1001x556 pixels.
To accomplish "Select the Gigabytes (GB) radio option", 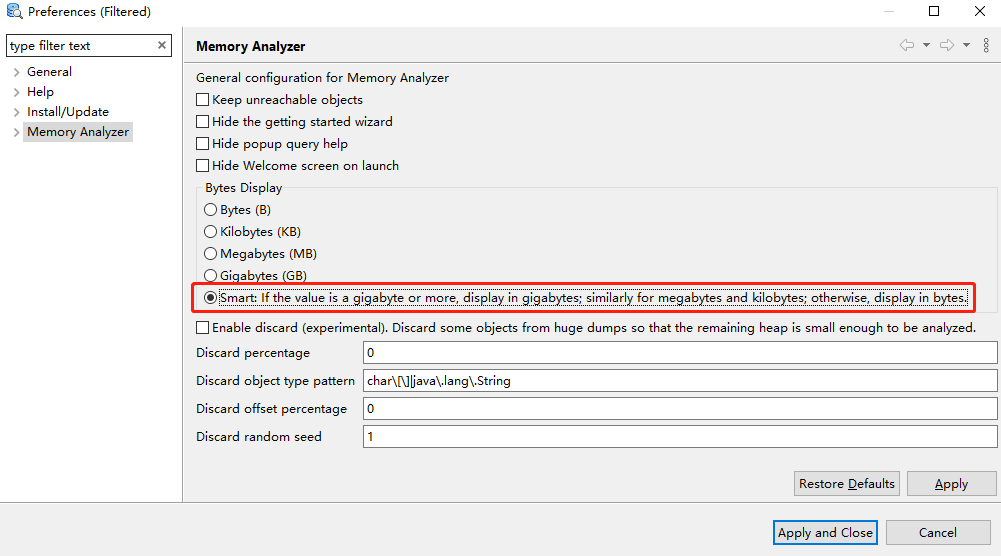I will point(210,276).
